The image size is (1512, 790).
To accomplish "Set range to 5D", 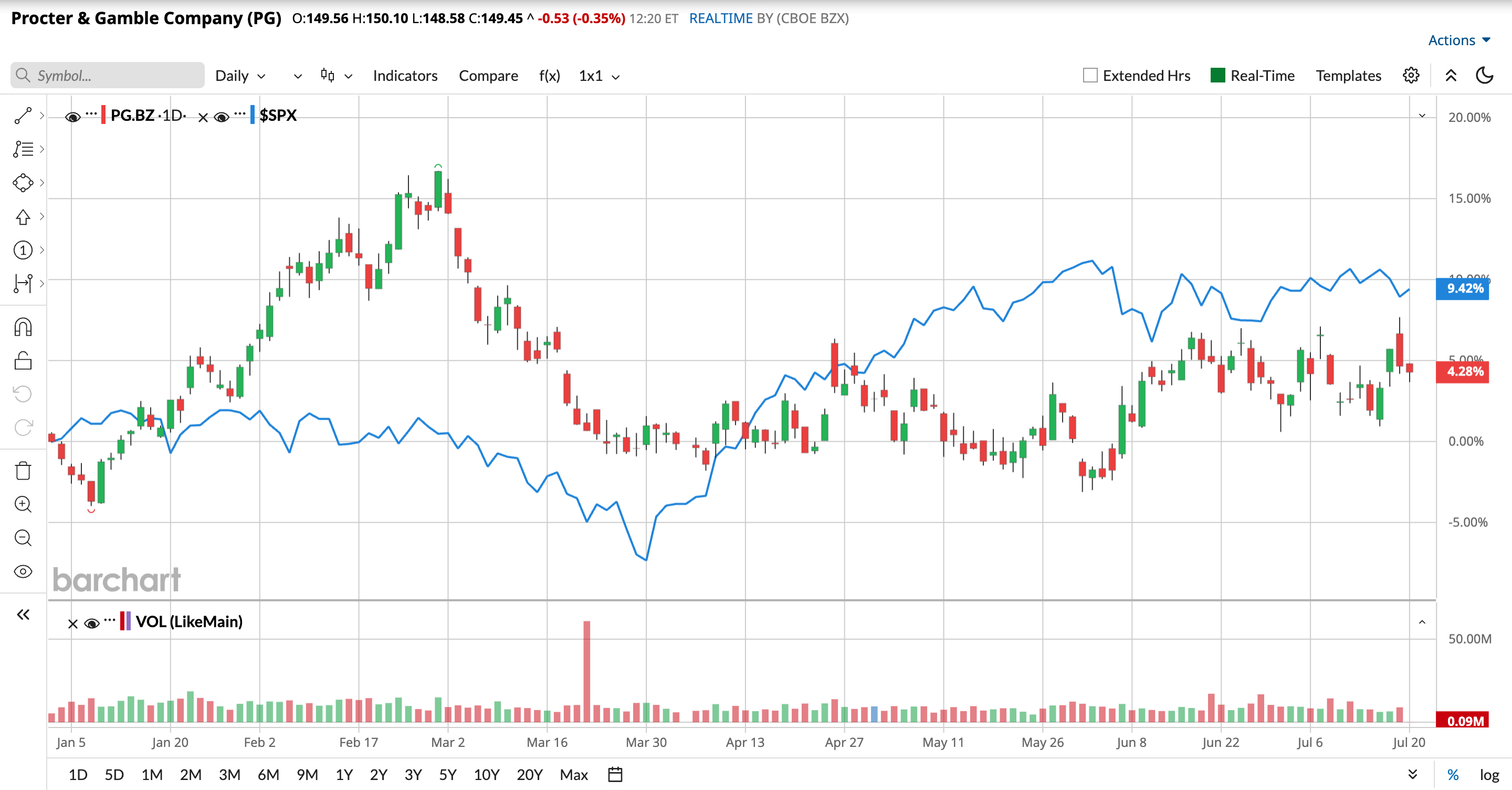I will click(x=114, y=774).
